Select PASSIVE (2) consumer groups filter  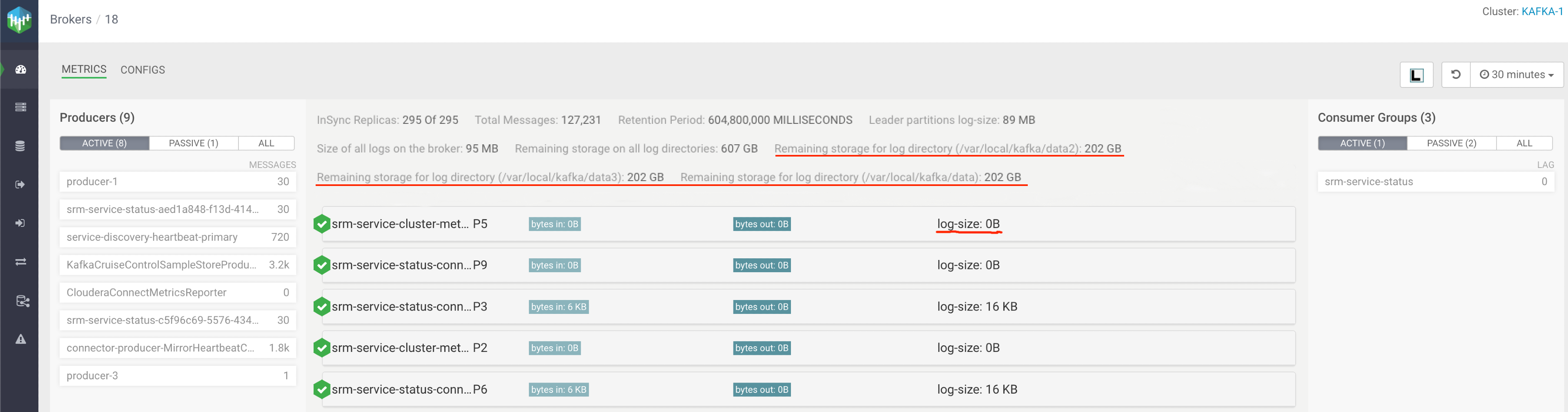click(1451, 143)
